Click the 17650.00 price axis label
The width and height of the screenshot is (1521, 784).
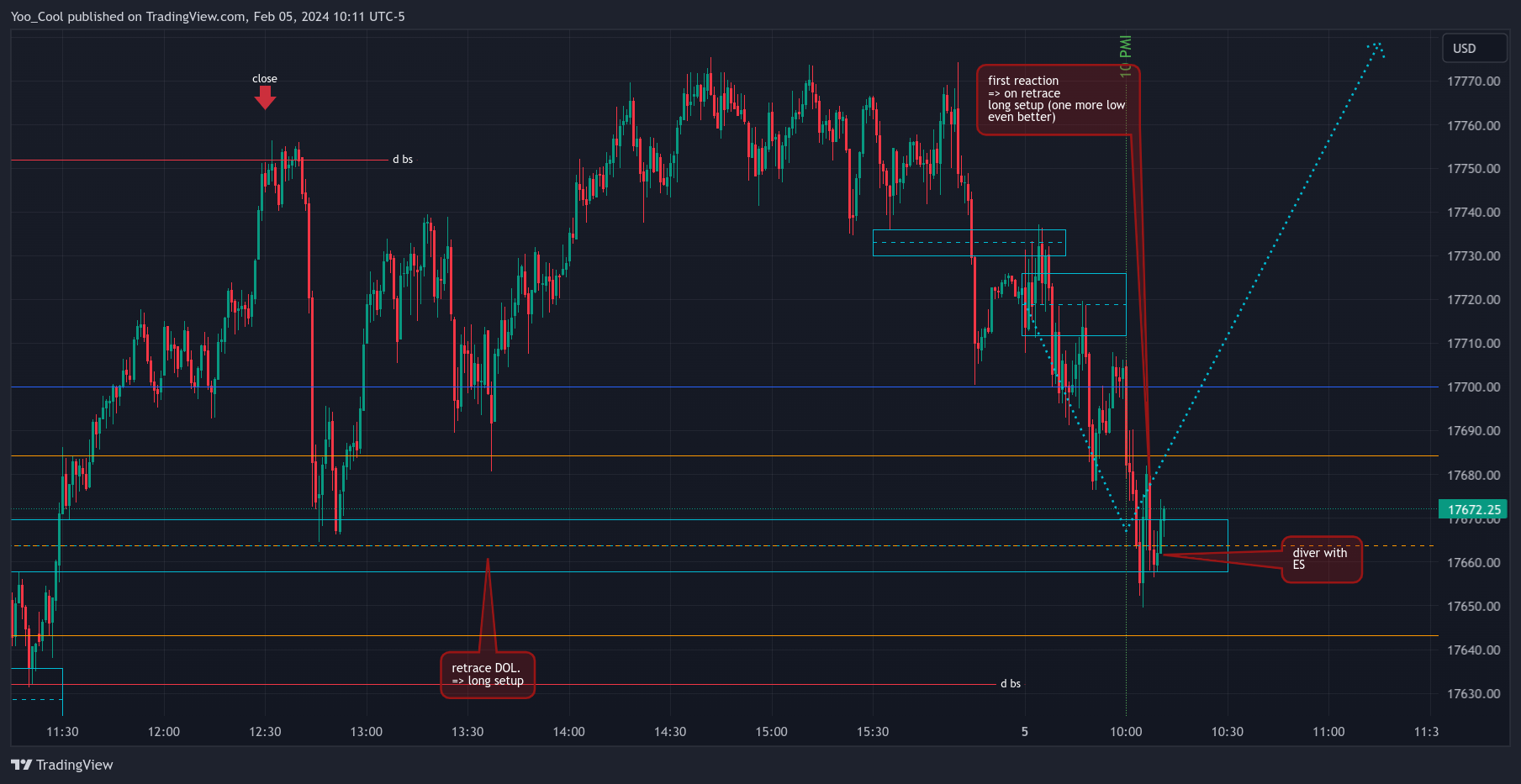(1473, 607)
